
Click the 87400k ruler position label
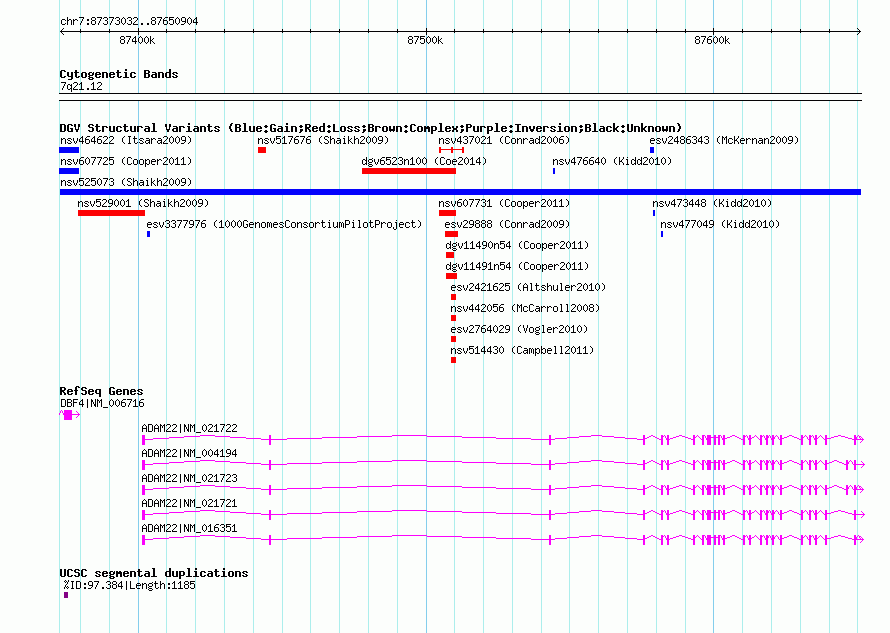(137, 40)
